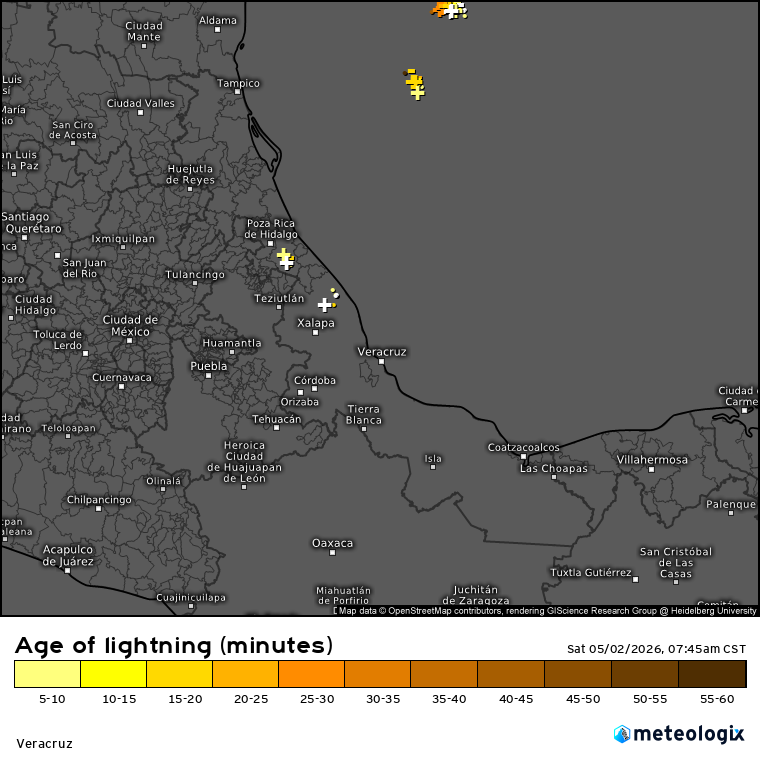
Task: Click the 'Veracruz' caption below the legend
Action: tap(45, 744)
